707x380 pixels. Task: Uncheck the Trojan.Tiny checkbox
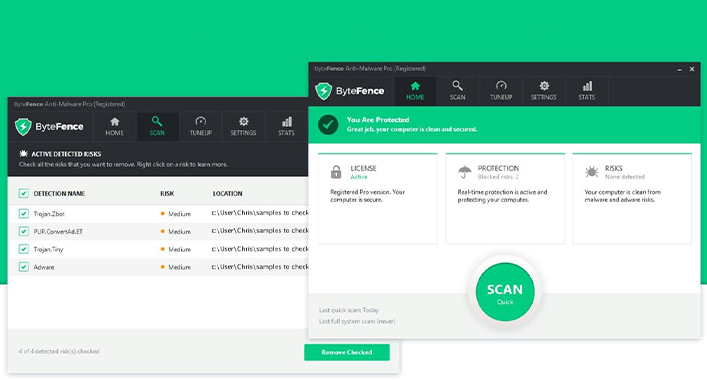coord(23,249)
